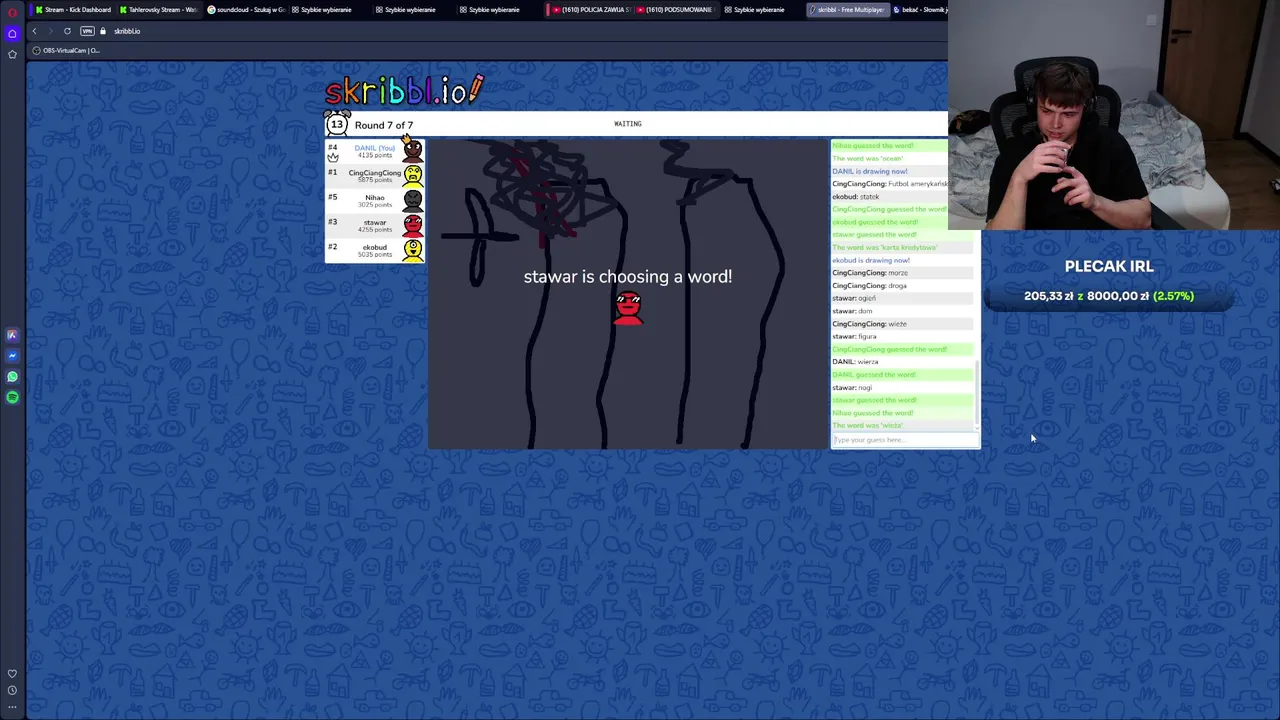
Task: Open the Aria AI sidebar icon
Action: (12, 335)
